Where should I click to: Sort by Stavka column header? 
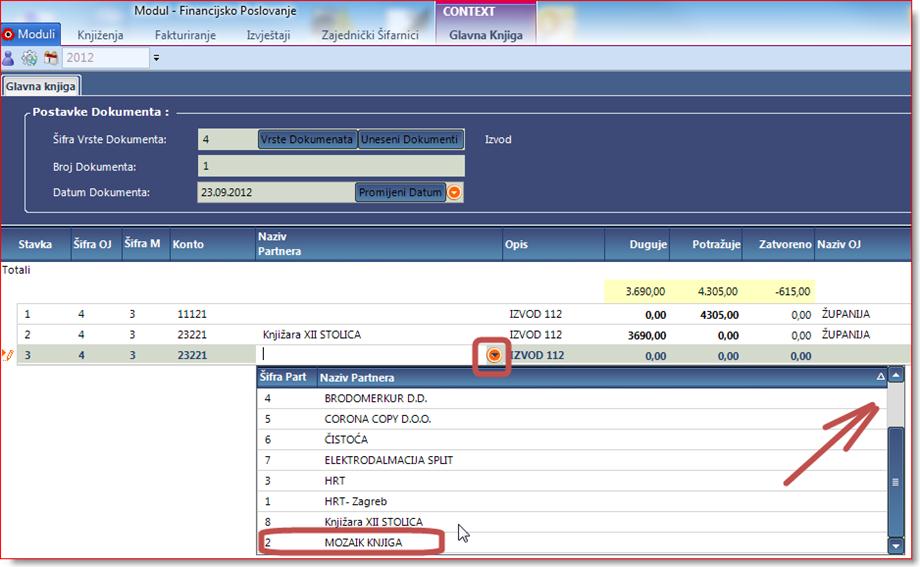pyautogui.click(x=35, y=244)
